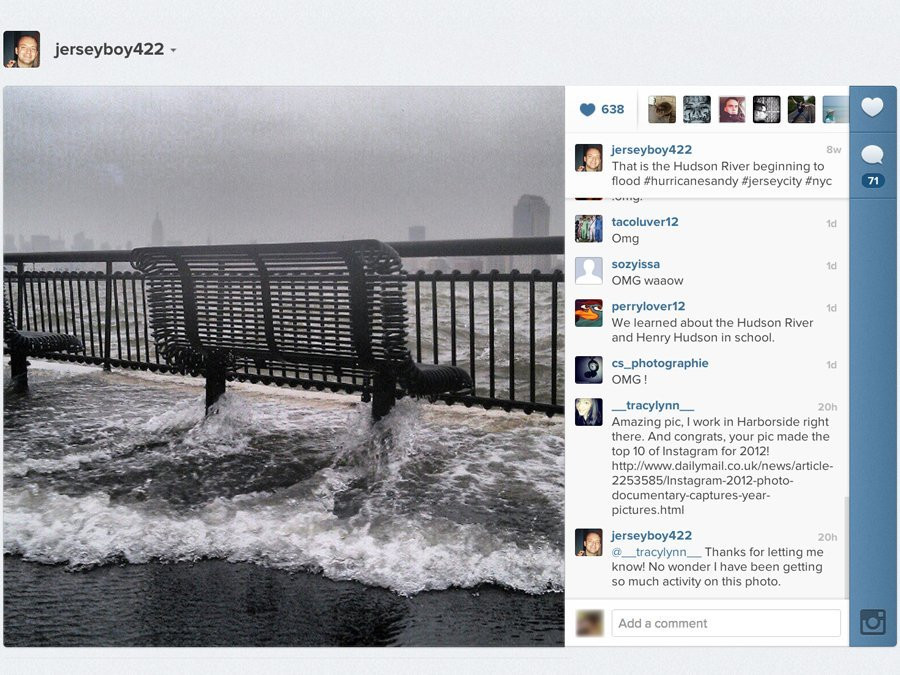Click the heart like icon in blue sidebar
Viewport: 900px width, 675px height.
click(872, 107)
